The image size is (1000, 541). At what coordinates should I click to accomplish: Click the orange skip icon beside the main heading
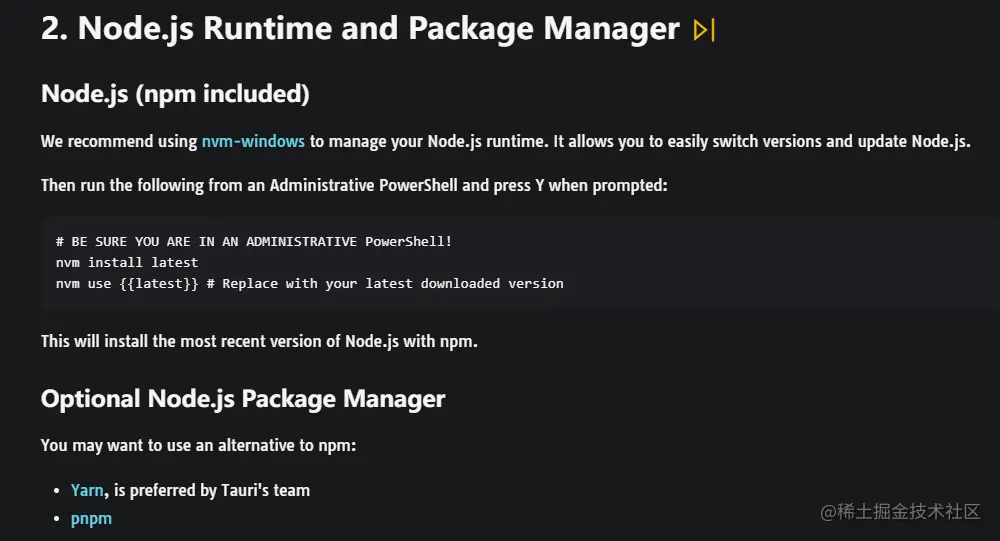pos(704,30)
